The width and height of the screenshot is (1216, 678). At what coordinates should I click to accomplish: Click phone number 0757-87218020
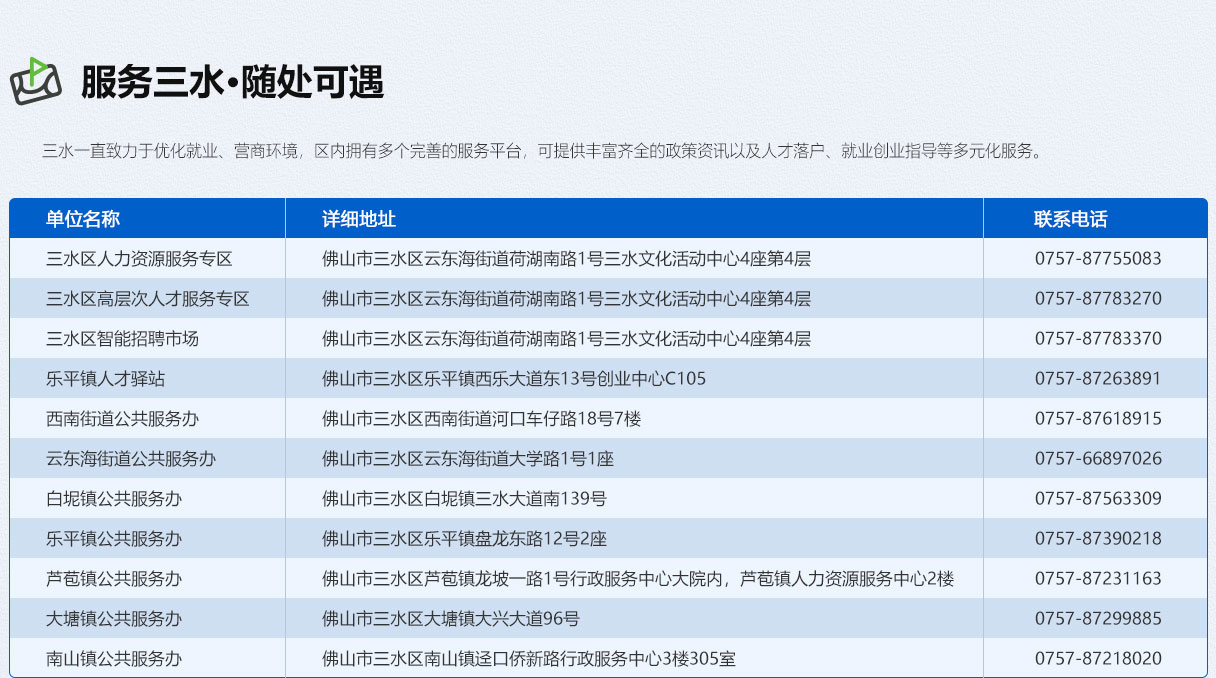[1098, 659]
